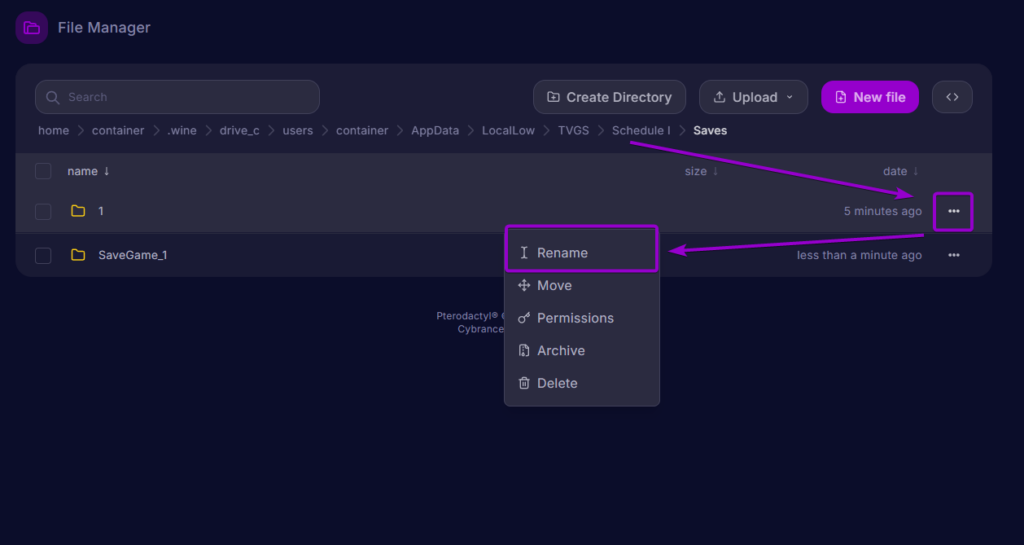Choose Move in the context menu
This screenshot has width=1024, height=545.
pos(581,285)
